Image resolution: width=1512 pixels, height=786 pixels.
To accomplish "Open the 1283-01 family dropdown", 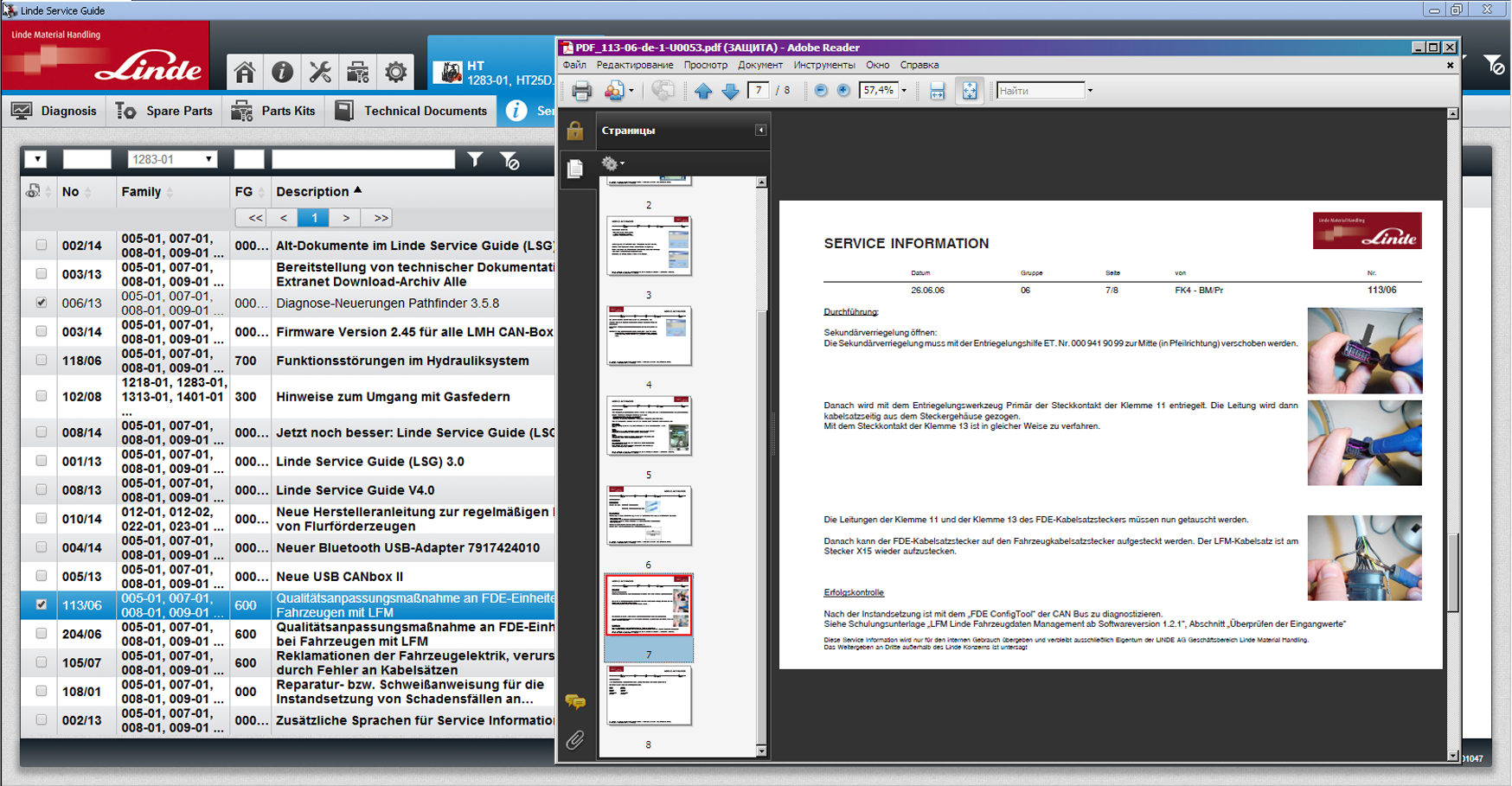I will click(x=172, y=159).
